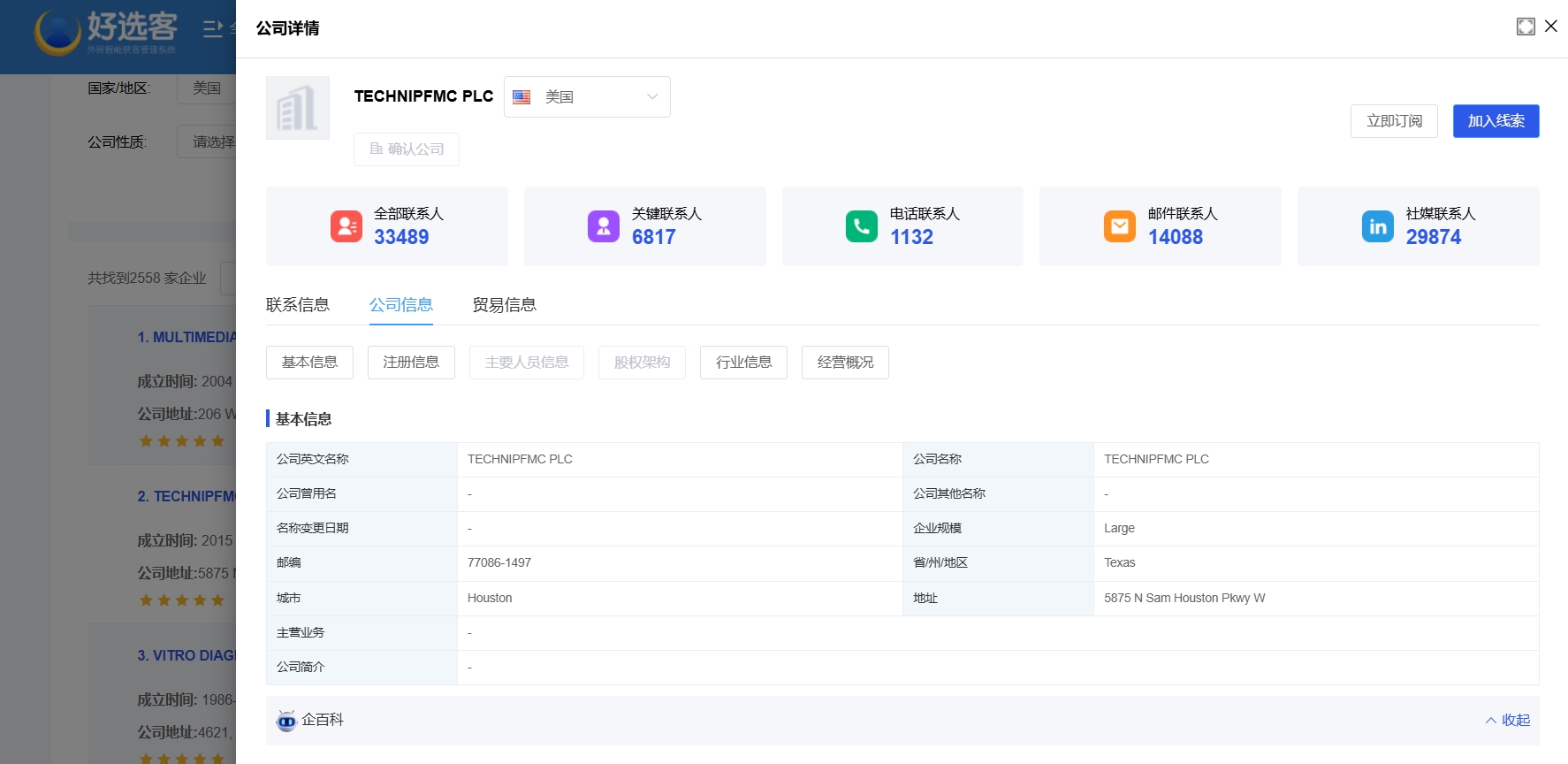
Task: Click the postal code value 77086-1497
Action: [x=499, y=562]
